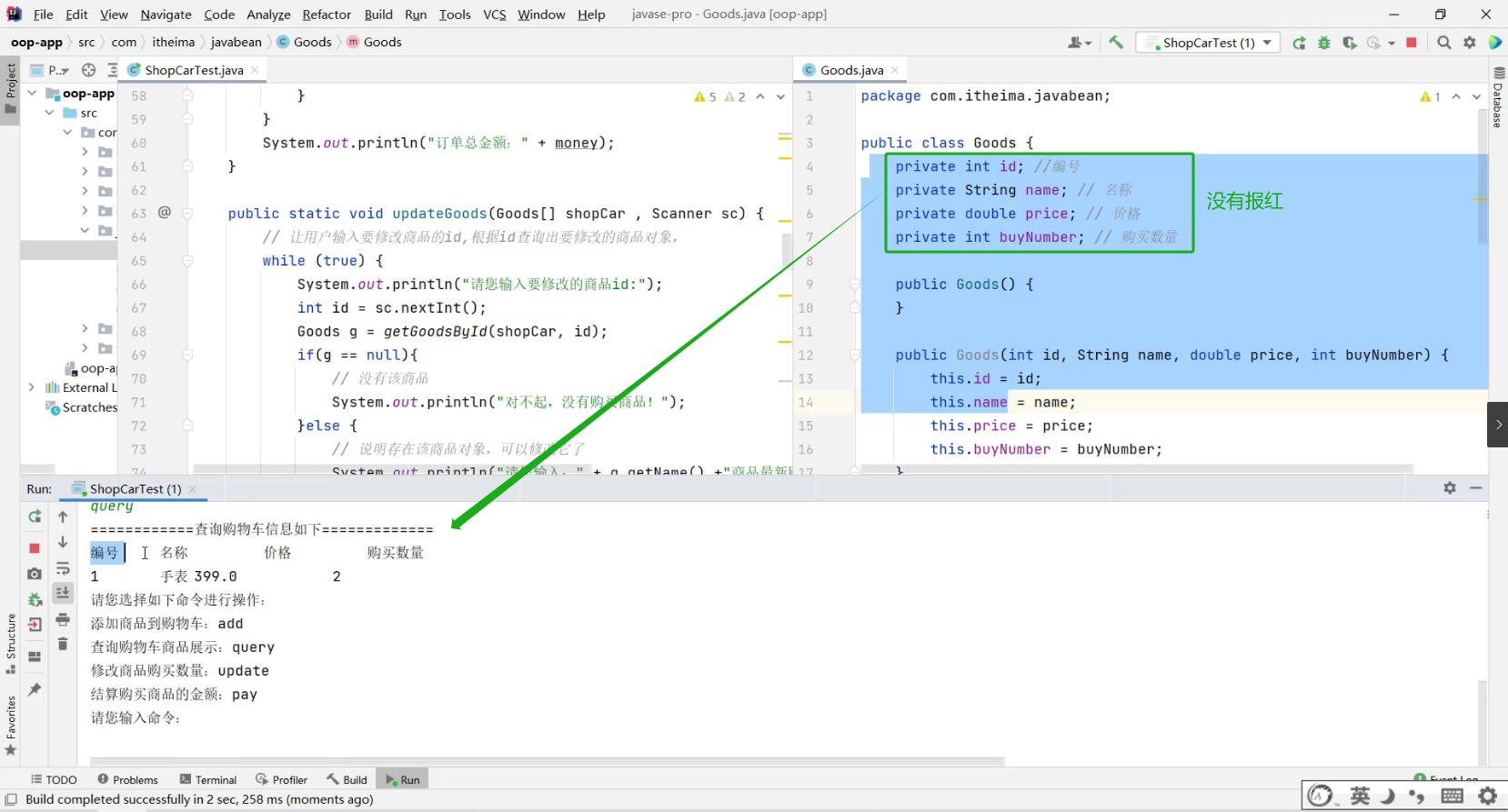Image resolution: width=1508 pixels, height=812 pixels.
Task: Hide the Run panel with minus icon
Action: pyautogui.click(x=1476, y=488)
